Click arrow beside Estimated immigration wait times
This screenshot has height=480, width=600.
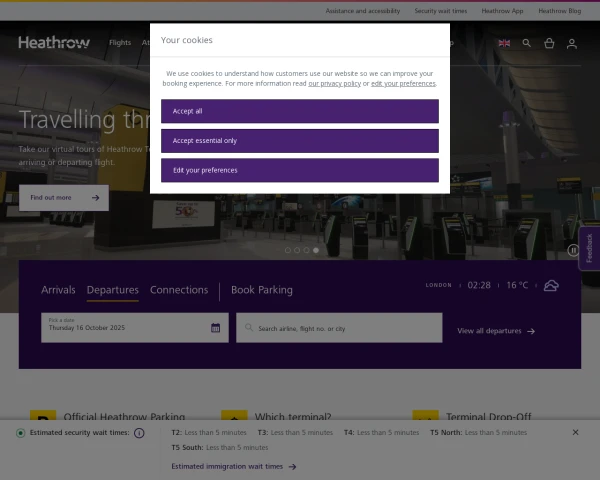[292, 467]
